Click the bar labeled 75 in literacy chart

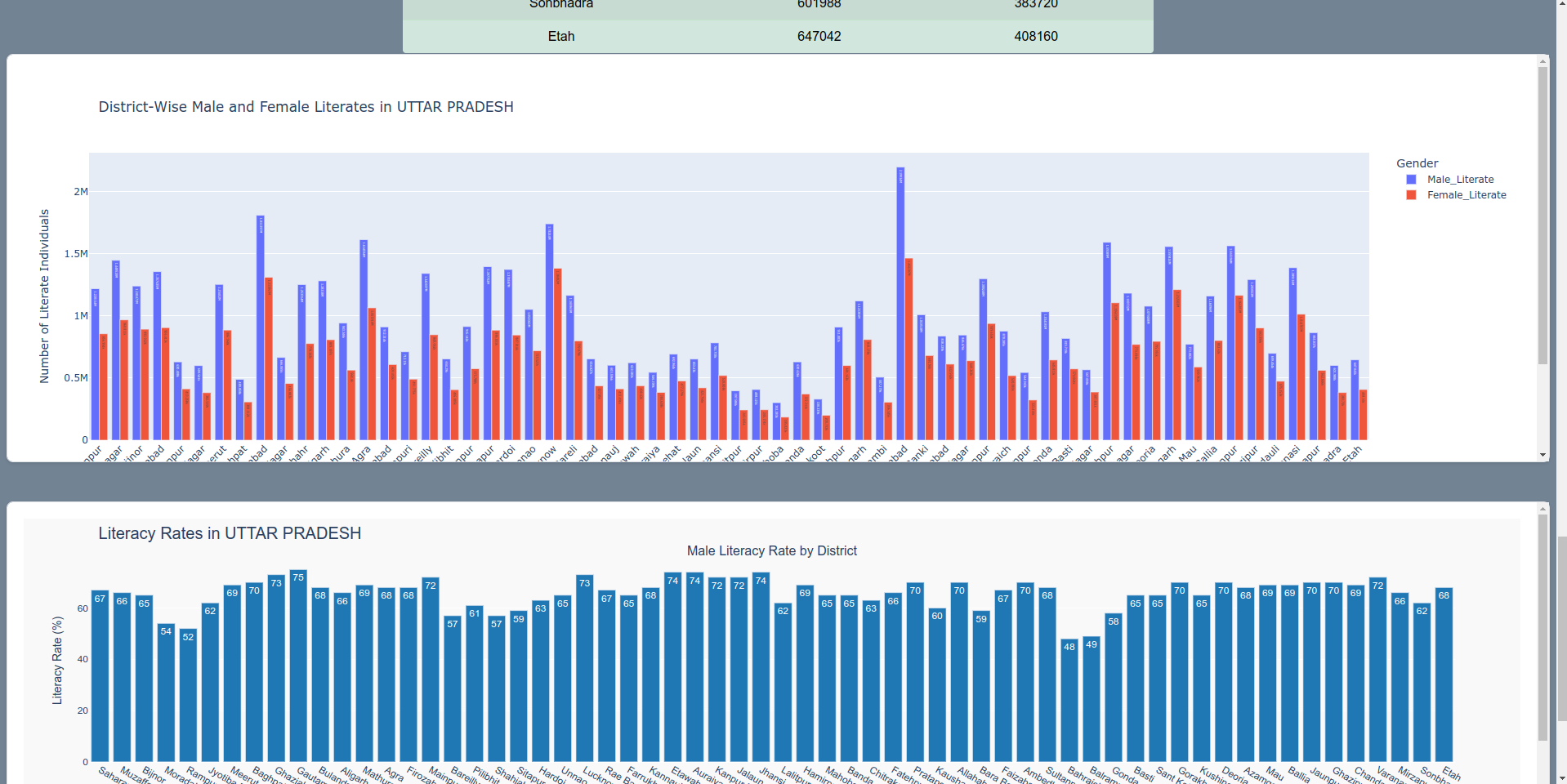click(298, 666)
